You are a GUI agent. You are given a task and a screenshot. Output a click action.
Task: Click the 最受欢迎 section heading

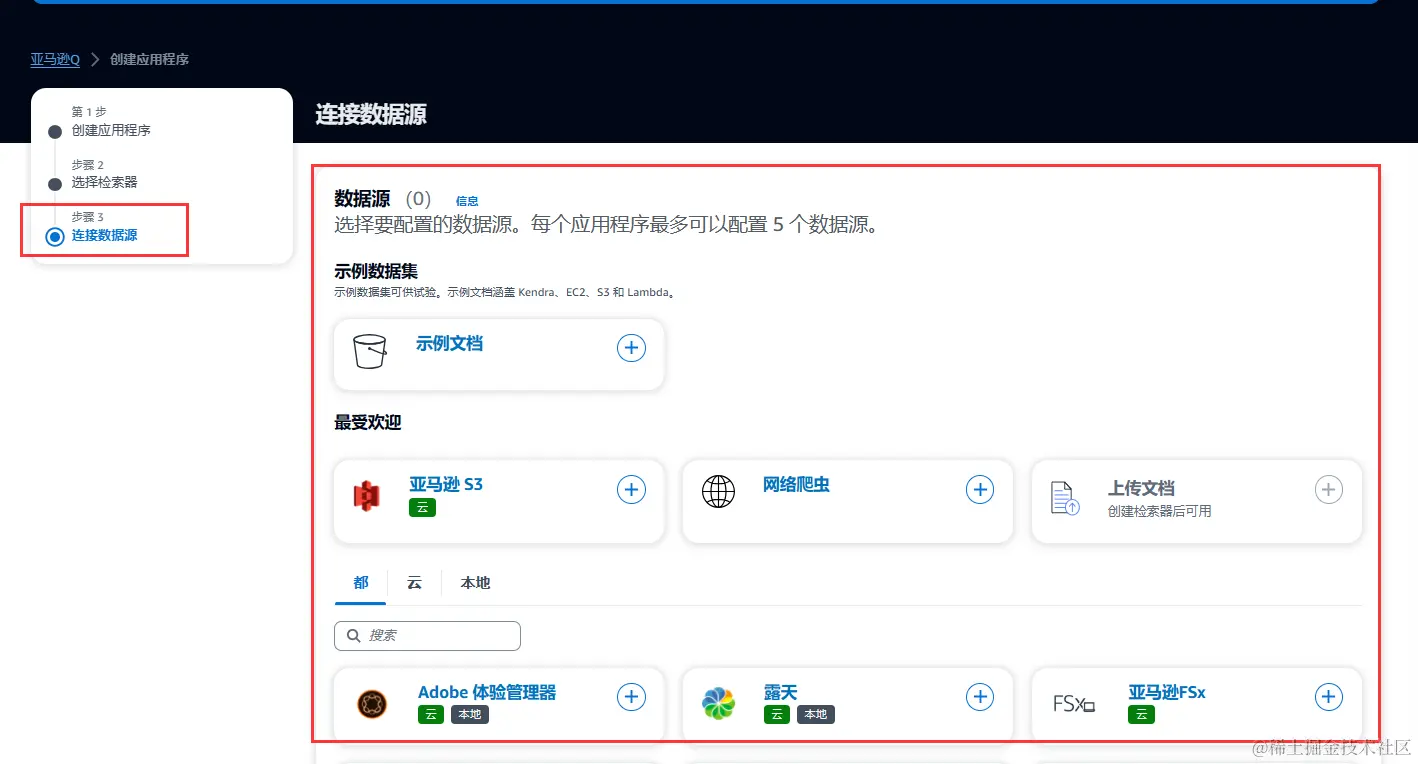tap(367, 422)
